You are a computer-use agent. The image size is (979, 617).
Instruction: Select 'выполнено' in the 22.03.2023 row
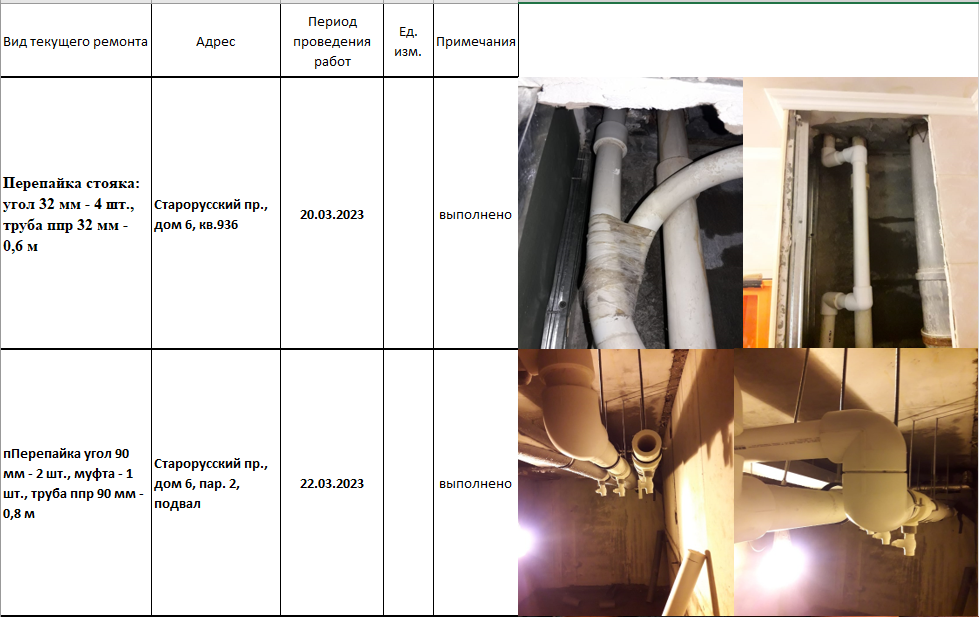(476, 483)
